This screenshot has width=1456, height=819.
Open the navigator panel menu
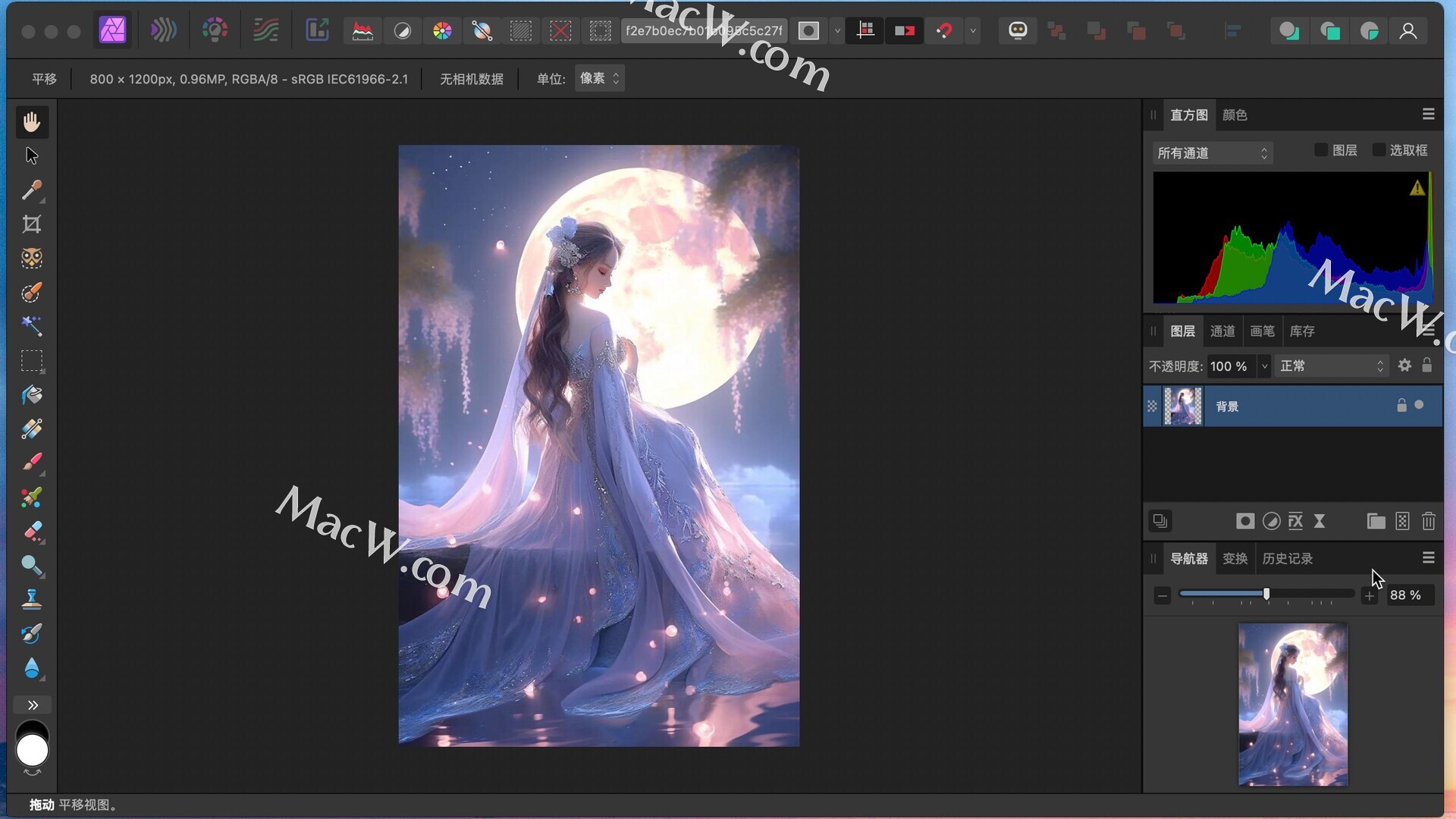pos(1429,558)
